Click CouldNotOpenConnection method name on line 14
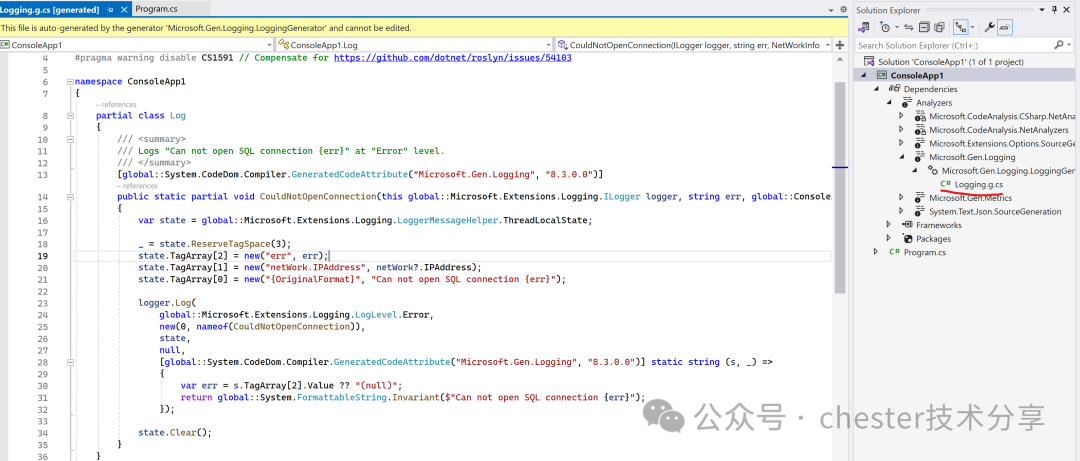1080x461 pixels. (x=317, y=197)
